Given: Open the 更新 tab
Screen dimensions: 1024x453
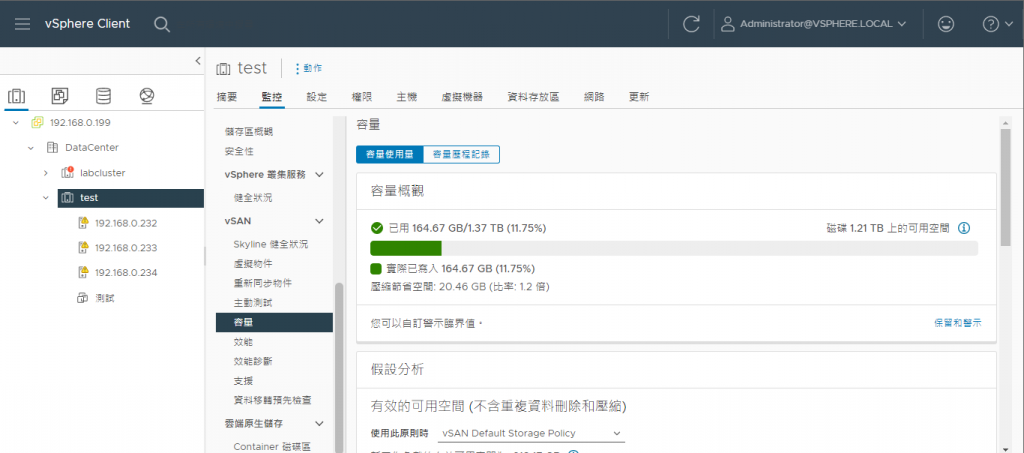Looking at the screenshot, I should (639, 97).
